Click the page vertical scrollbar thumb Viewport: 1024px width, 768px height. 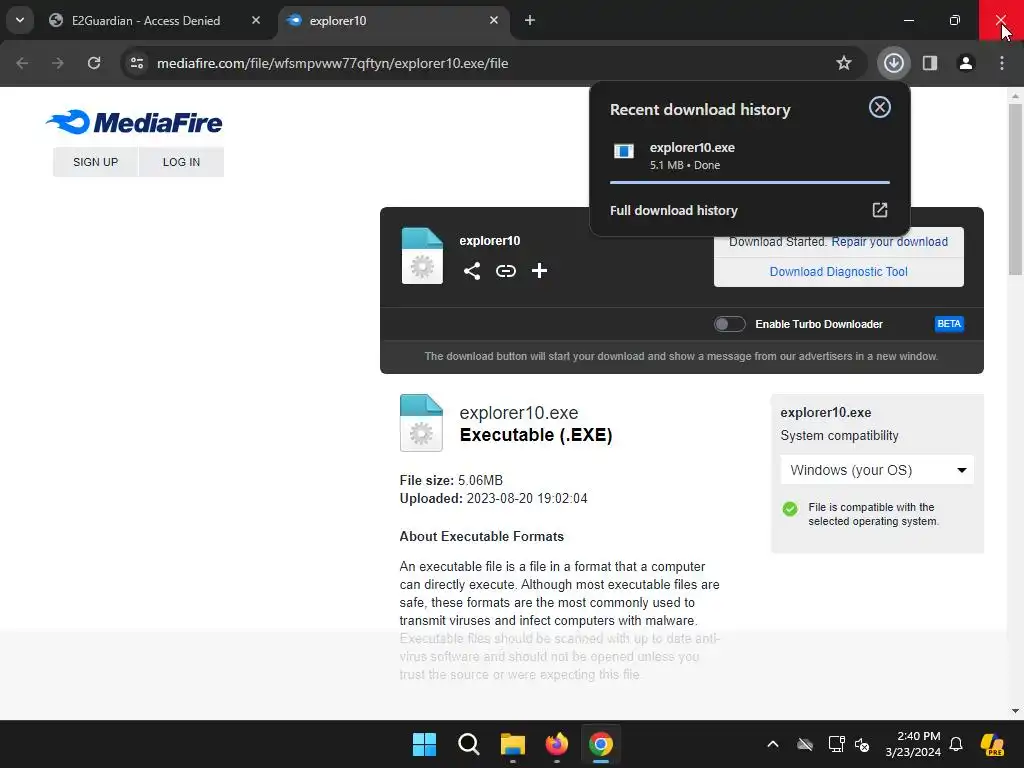tap(1015, 189)
